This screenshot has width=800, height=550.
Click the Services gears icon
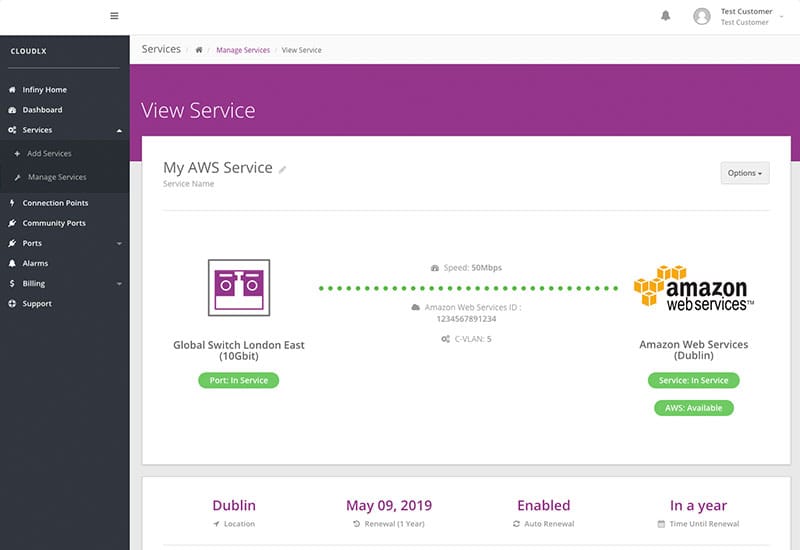(x=12, y=130)
